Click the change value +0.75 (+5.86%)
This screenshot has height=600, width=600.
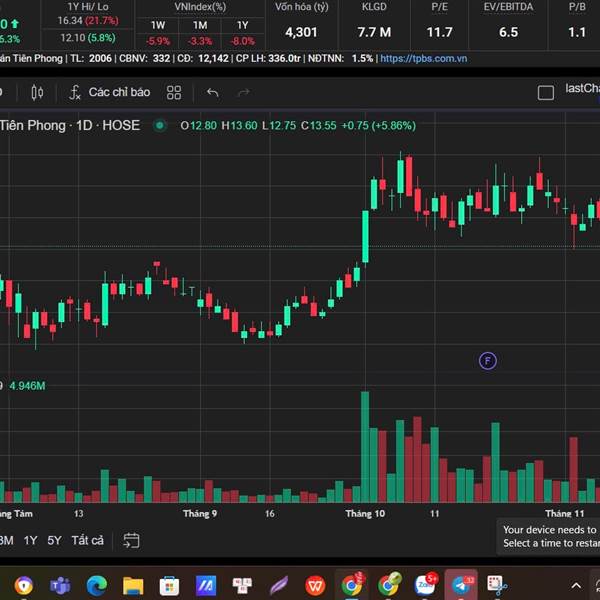[x=378, y=126]
